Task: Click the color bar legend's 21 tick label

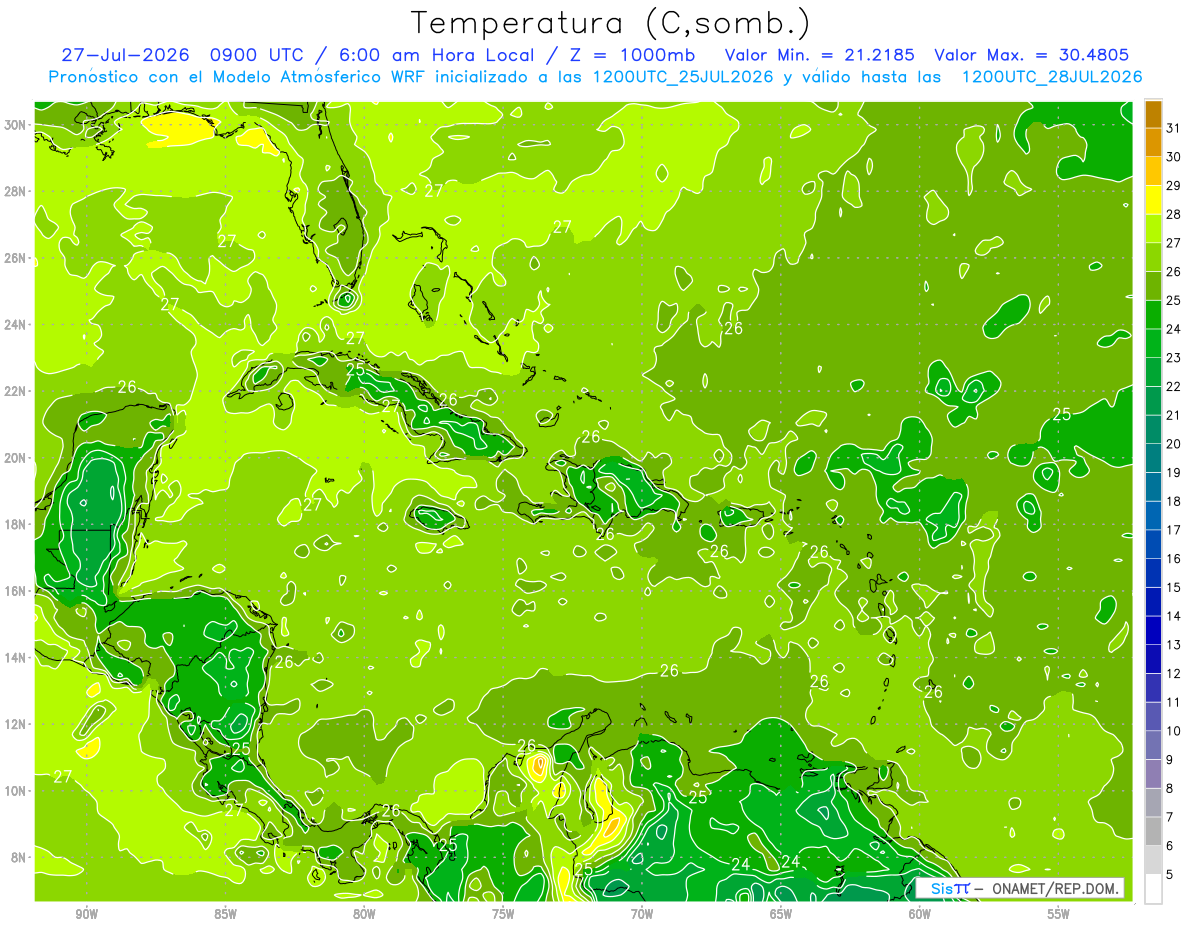Action: pos(1173,415)
